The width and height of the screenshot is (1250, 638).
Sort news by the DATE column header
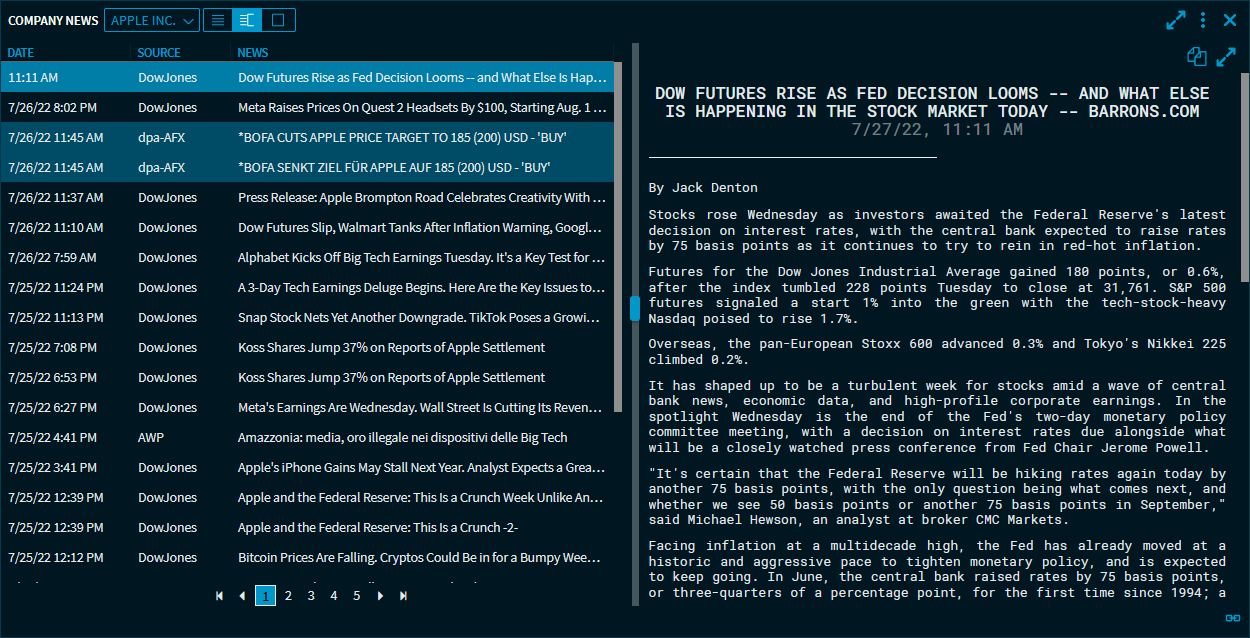coord(21,52)
